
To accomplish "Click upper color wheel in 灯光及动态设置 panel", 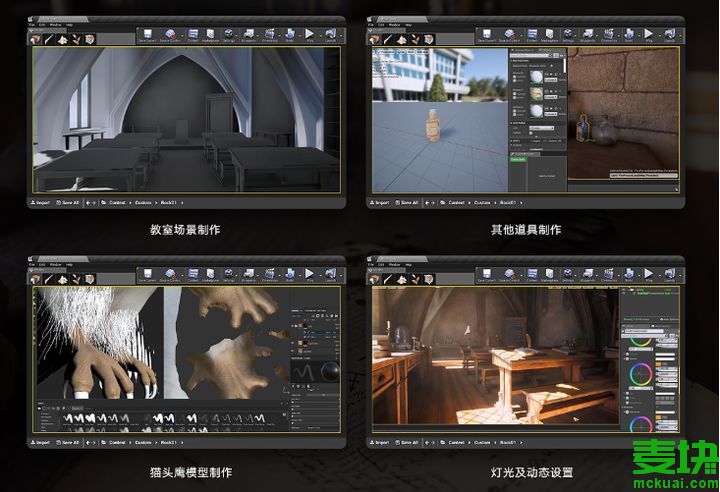I will click(x=641, y=342).
